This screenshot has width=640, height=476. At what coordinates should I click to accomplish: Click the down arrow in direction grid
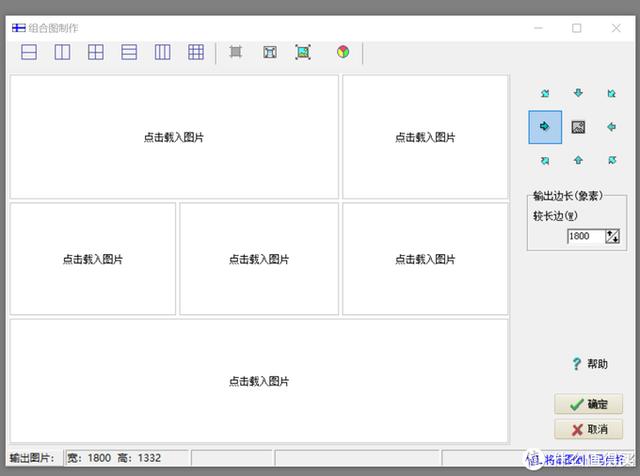coord(578,93)
